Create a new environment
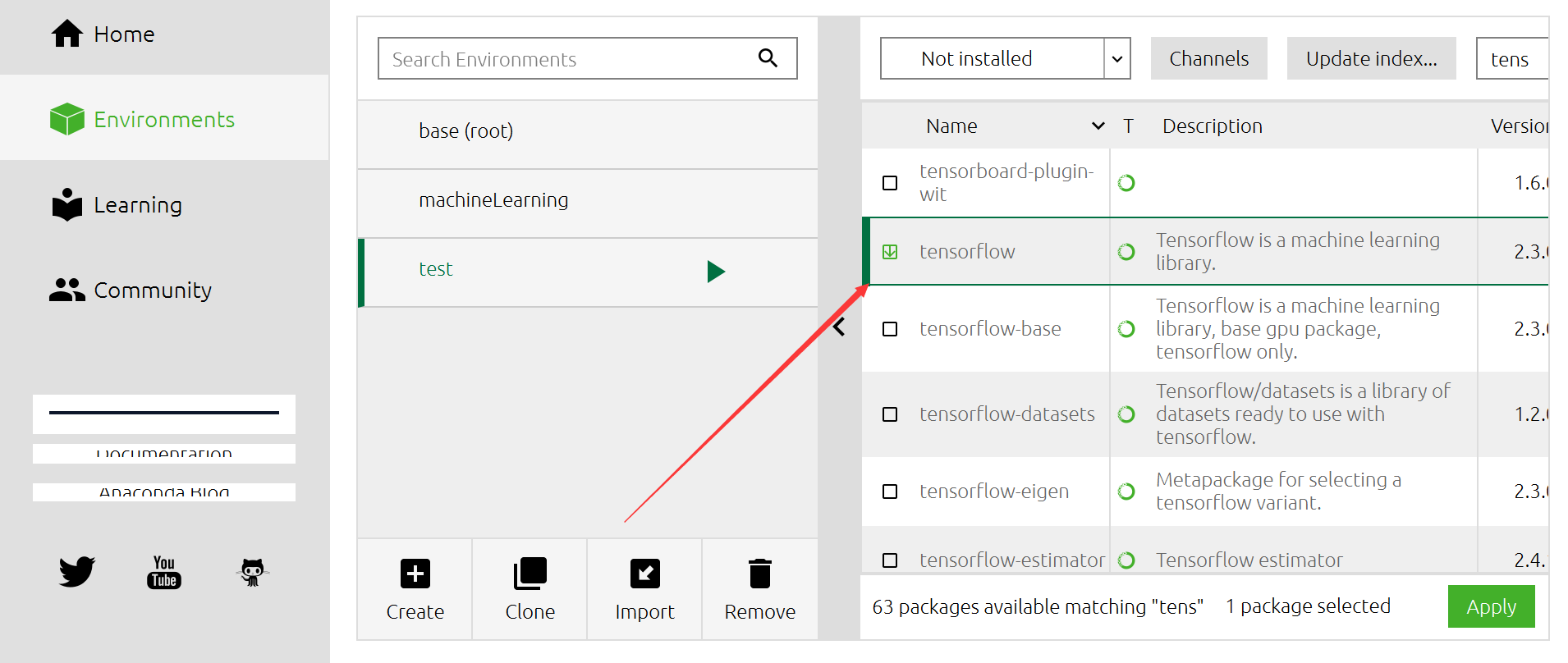The image size is (1568, 663). [x=415, y=589]
